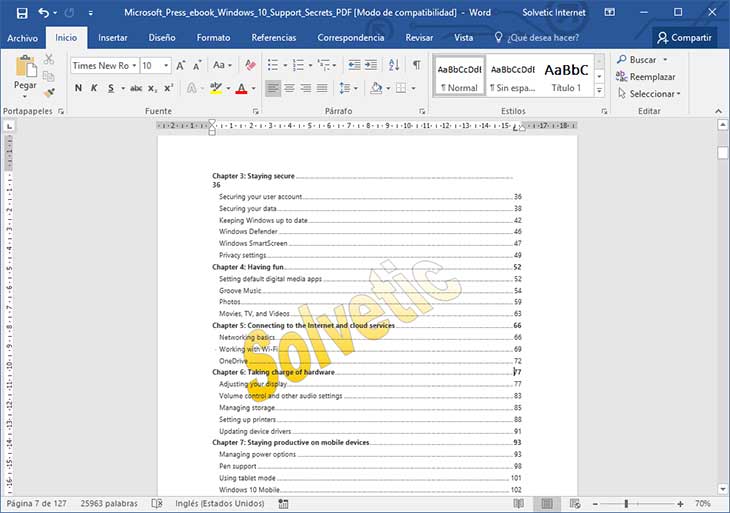Open Ribbon Display Options in title bar
The image size is (730, 513).
point(609,13)
